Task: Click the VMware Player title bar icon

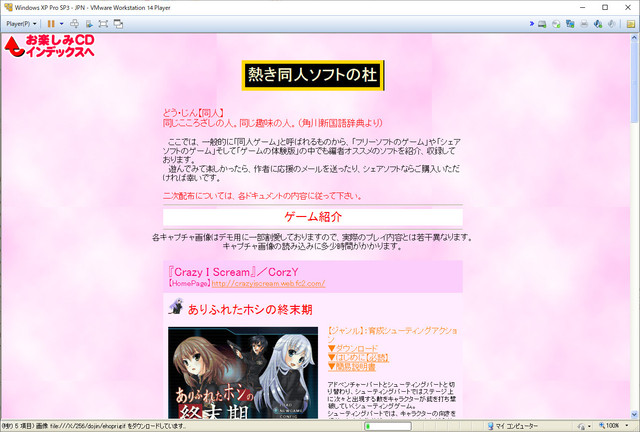Action: pyautogui.click(x=8, y=7)
